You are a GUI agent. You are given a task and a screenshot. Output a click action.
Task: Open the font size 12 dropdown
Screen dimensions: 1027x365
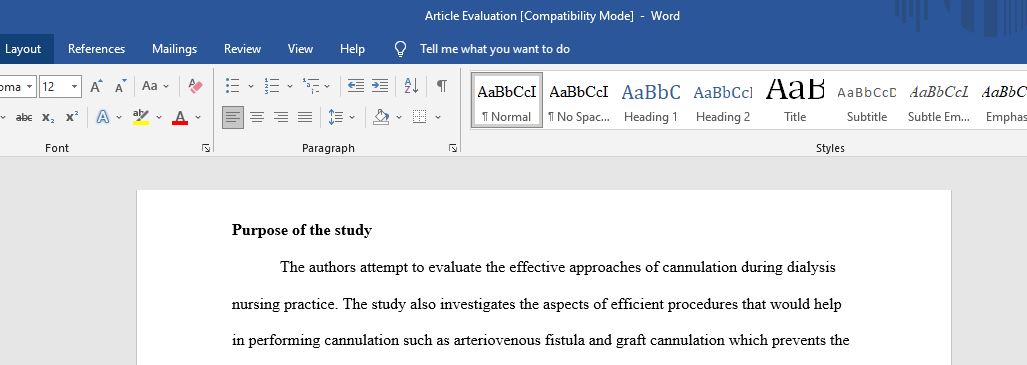click(x=75, y=86)
